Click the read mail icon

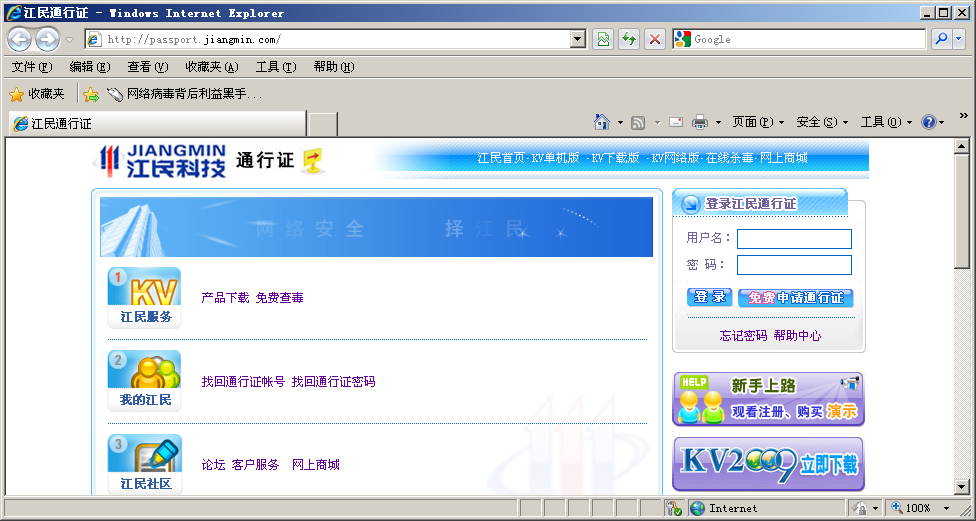click(676, 122)
